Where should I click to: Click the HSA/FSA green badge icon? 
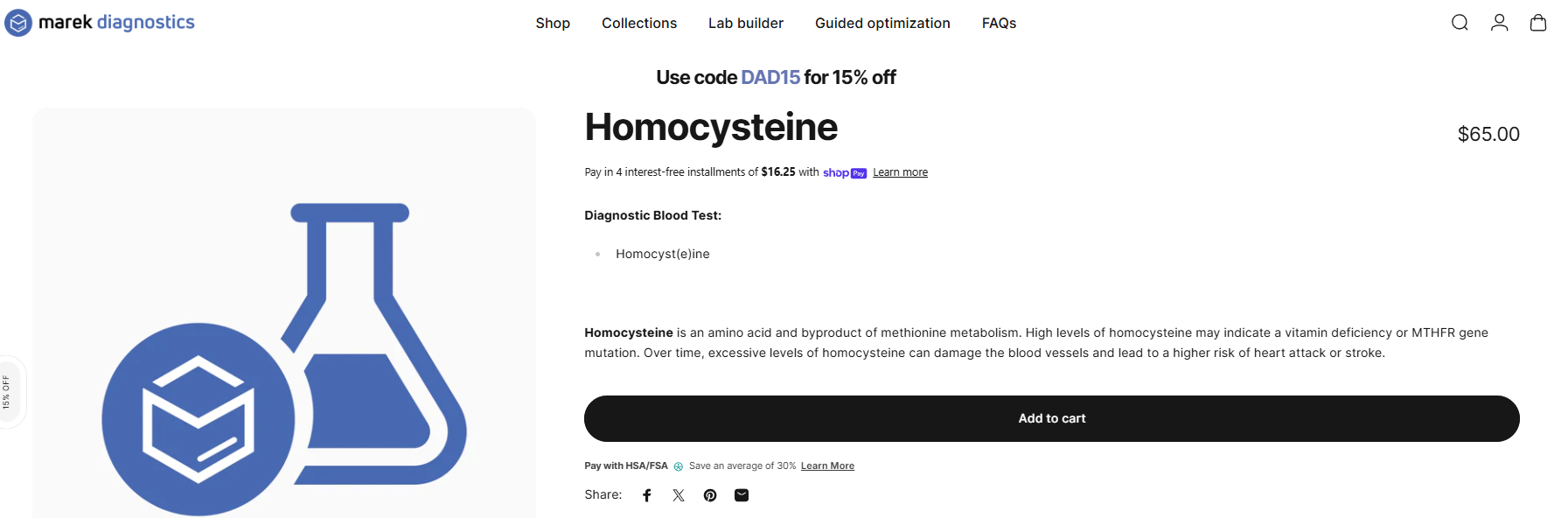[679, 466]
